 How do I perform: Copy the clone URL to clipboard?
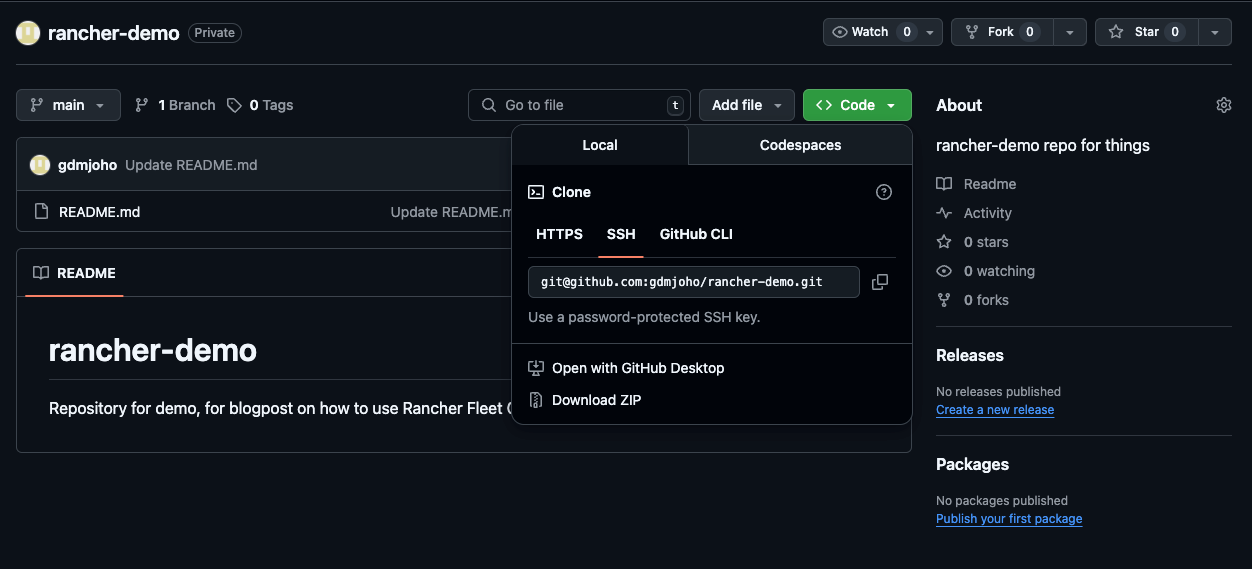click(x=880, y=282)
